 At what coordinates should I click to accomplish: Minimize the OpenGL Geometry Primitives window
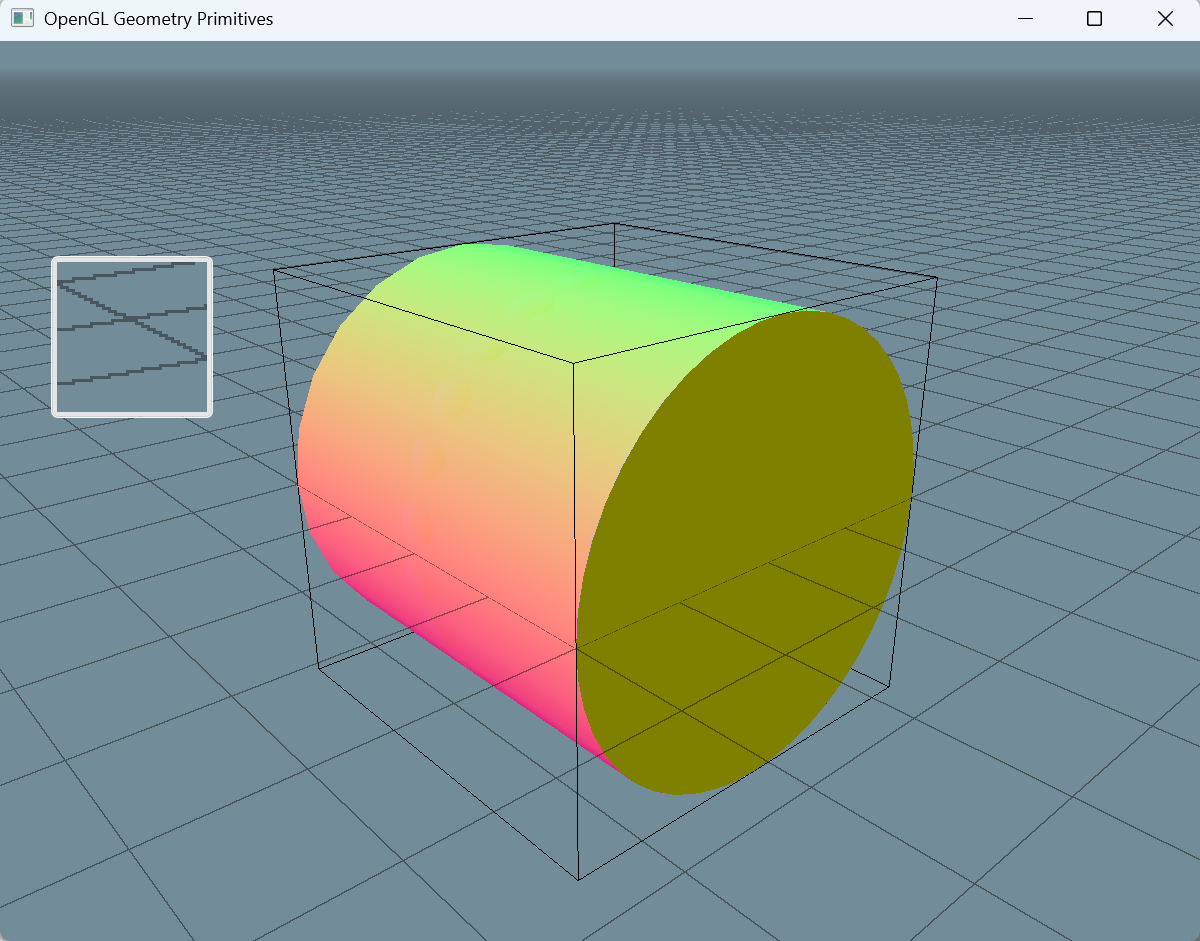tap(1024, 19)
